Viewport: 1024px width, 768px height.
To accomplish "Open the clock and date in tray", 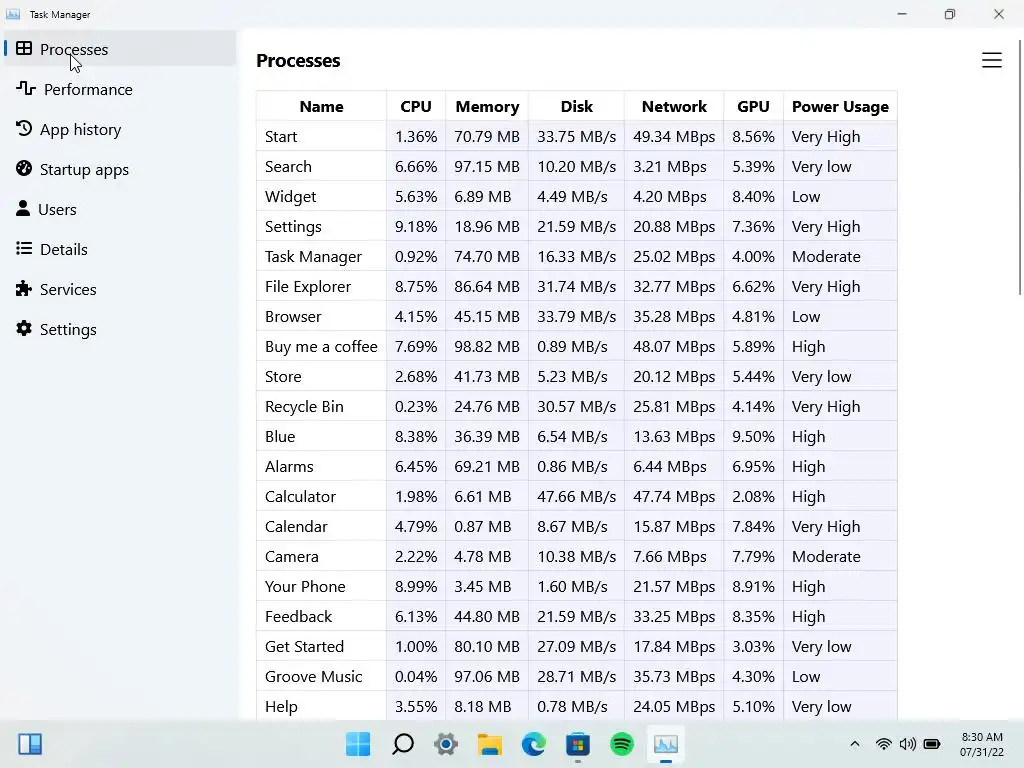I will [x=981, y=744].
